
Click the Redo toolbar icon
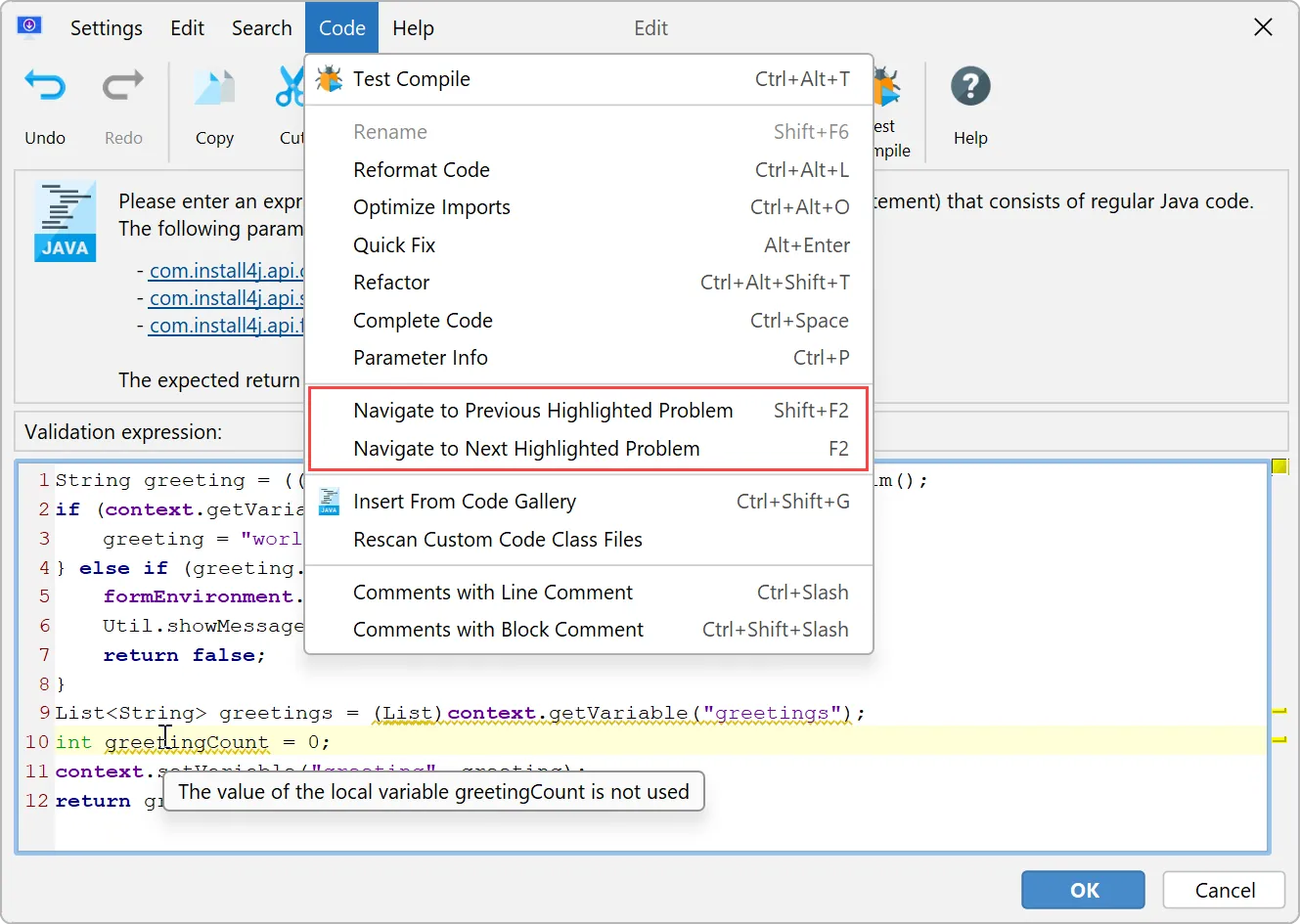[x=123, y=87]
